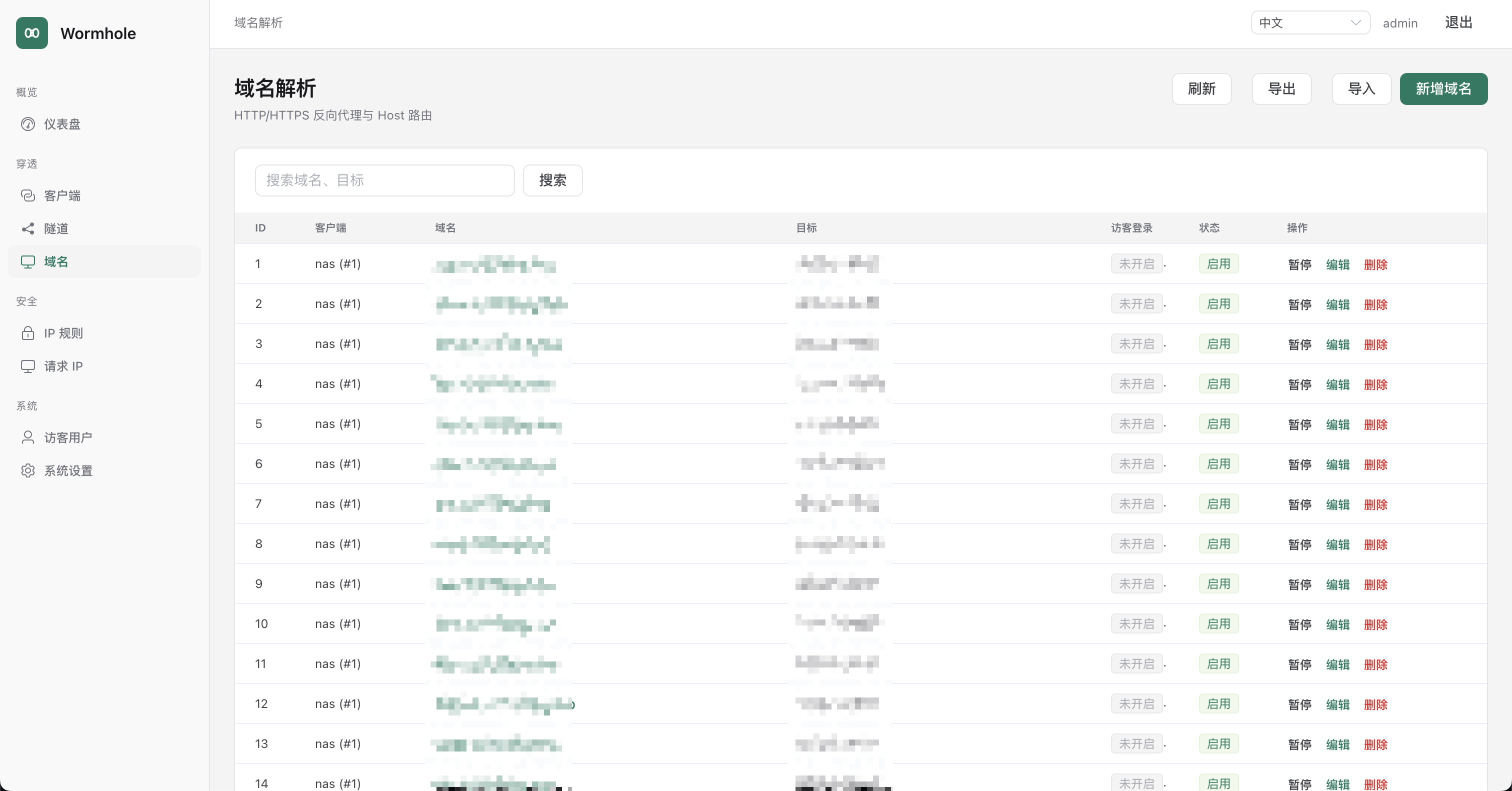The width and height of the screenshot is (1512, 791).
Task: Click the 导入 import button
Action: pos(1361,88)
